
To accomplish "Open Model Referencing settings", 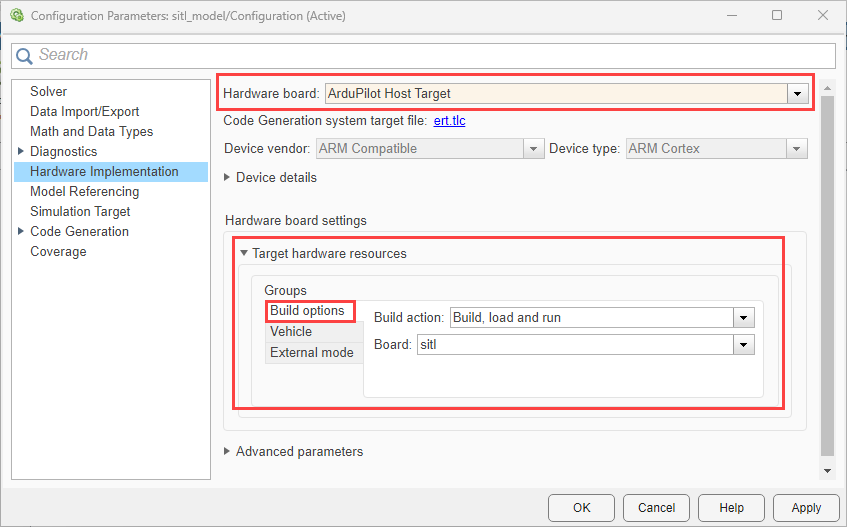I will [x=85, y=191].
